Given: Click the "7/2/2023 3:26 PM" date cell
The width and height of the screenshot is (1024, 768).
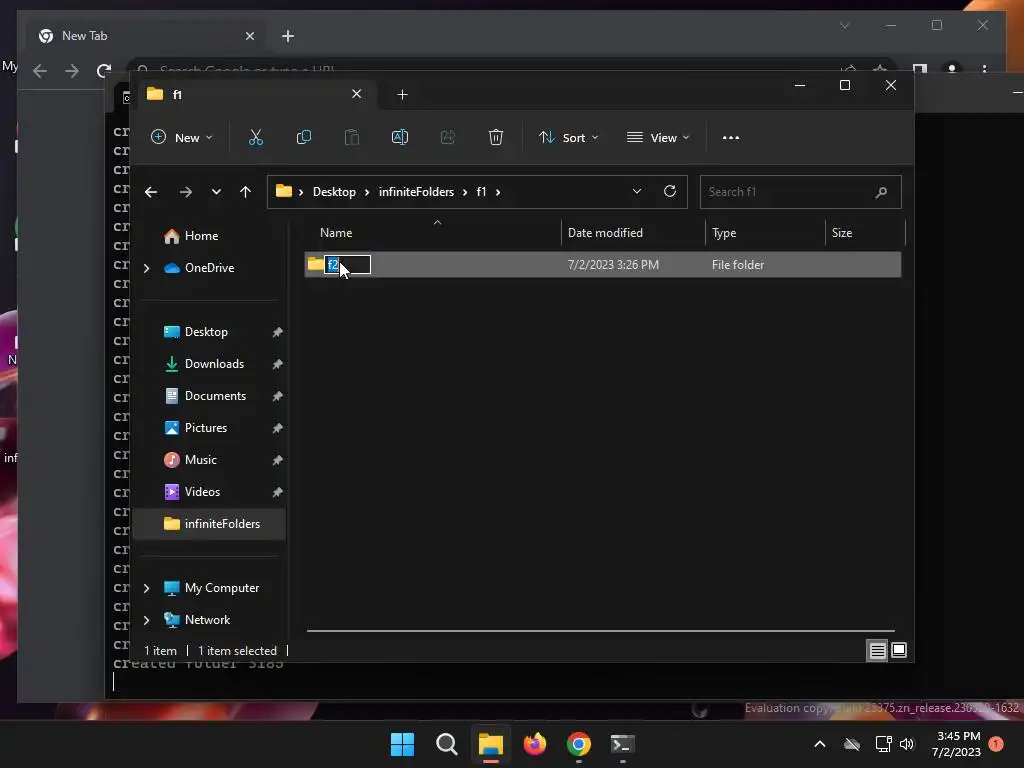Looking at the screenshot, I should click(613, 265).
